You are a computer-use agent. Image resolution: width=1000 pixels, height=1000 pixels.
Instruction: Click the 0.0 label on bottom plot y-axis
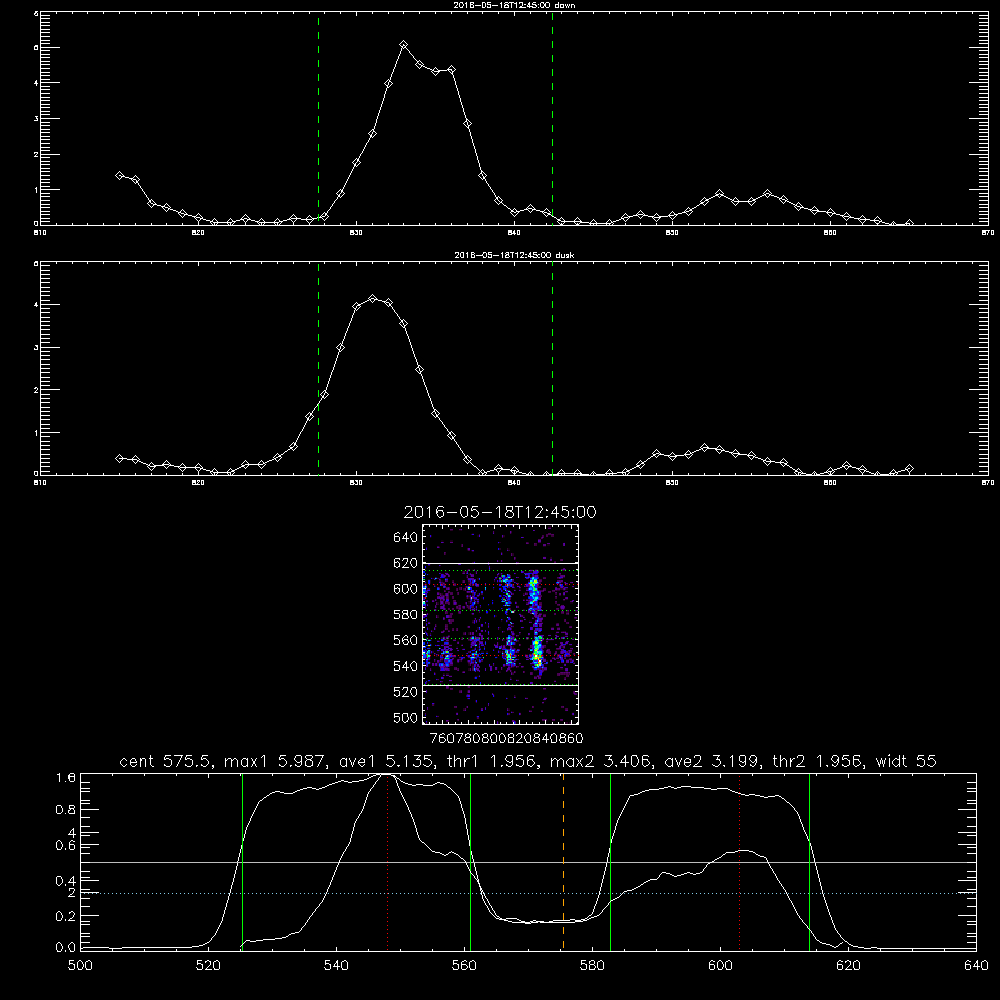66,948
